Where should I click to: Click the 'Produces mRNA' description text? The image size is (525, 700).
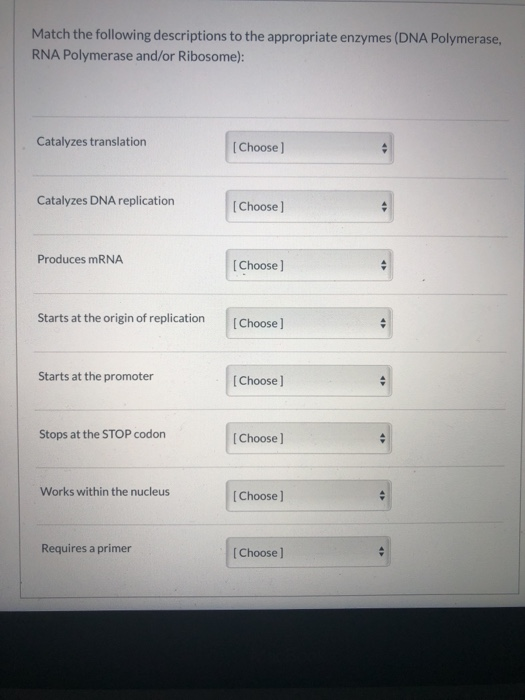click(80, 259)
